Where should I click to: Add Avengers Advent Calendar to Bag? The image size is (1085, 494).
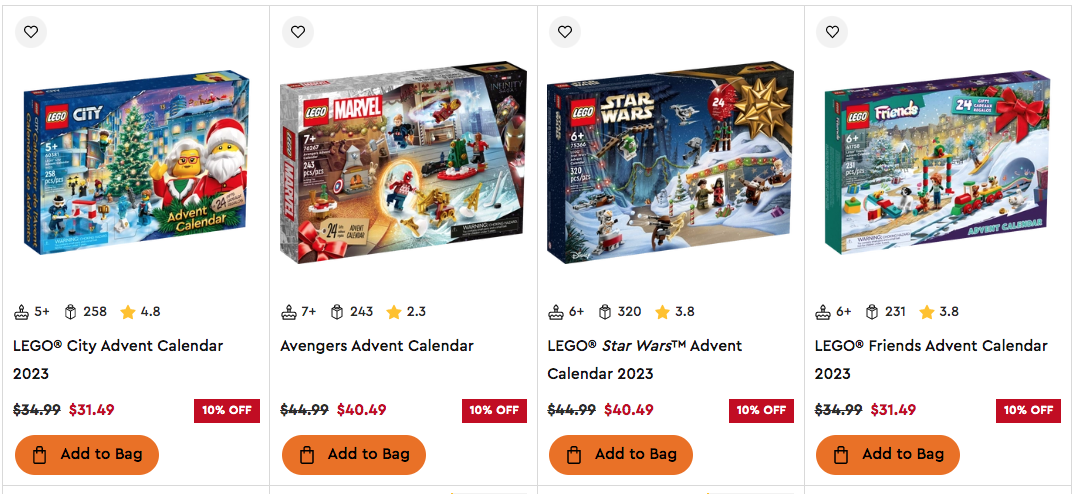[354, 455]
